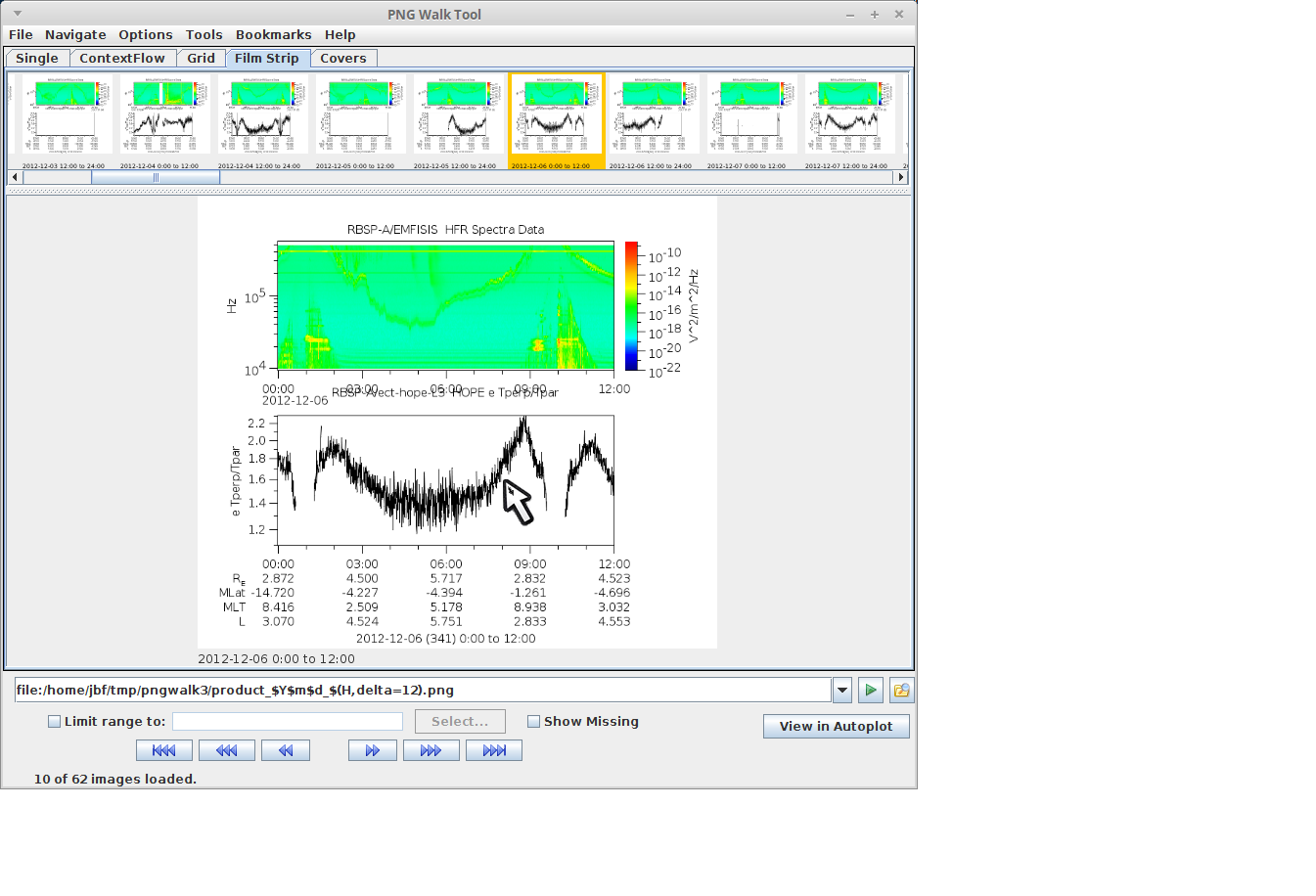Toggle the Show Missing checkbox

pyautogui.click(x=533, y=722)
